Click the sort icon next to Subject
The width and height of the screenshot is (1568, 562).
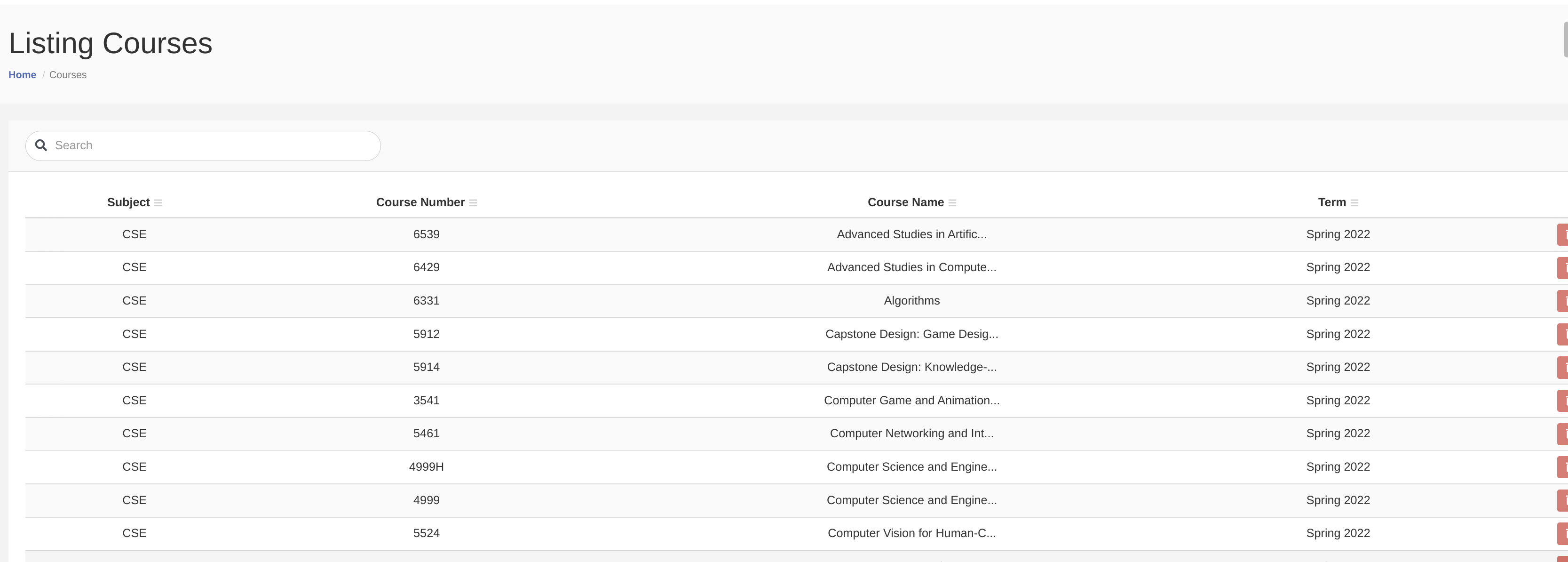click(158, 203)
